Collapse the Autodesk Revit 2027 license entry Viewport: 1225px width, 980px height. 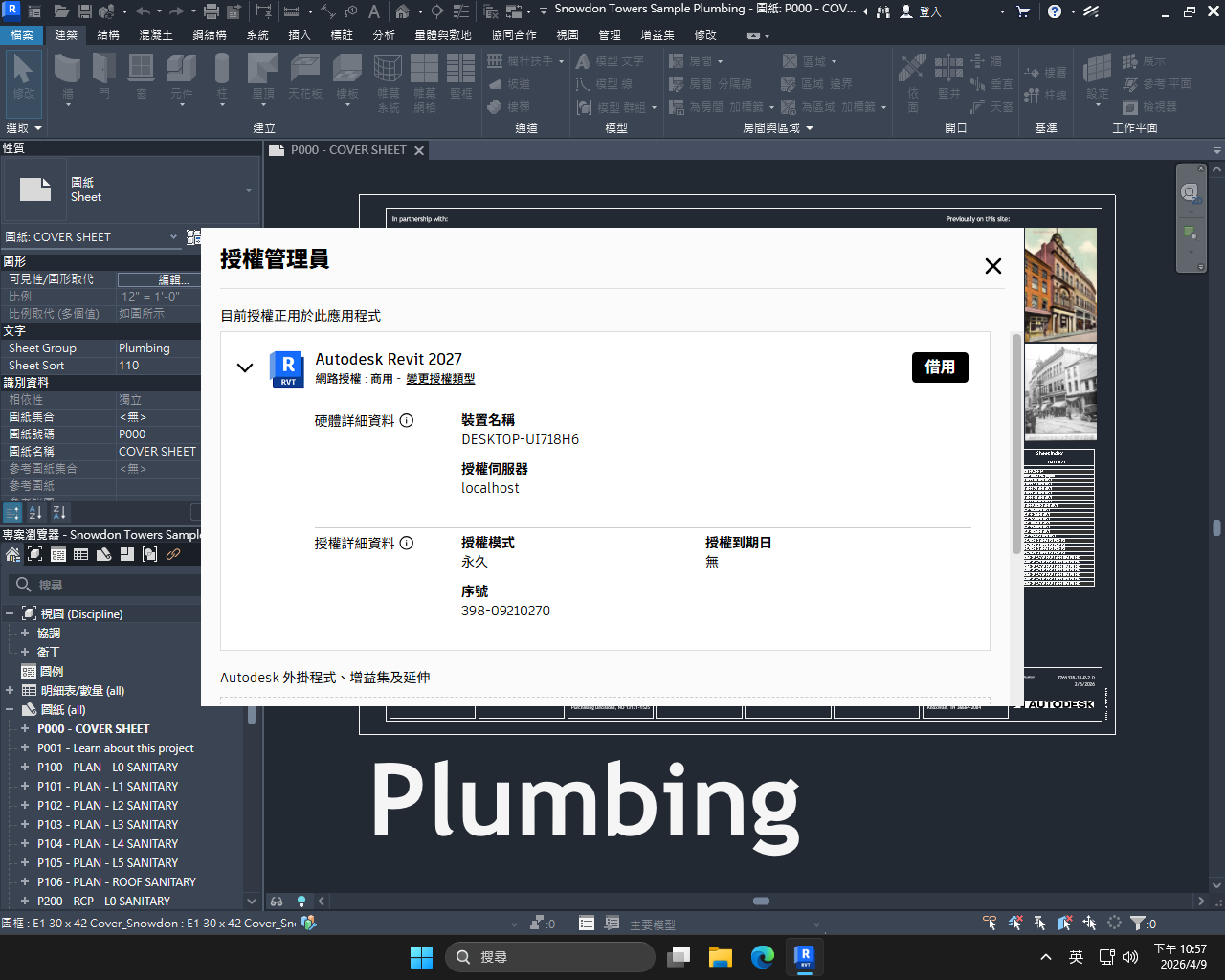pyautogui.click(x=245, y=367)
